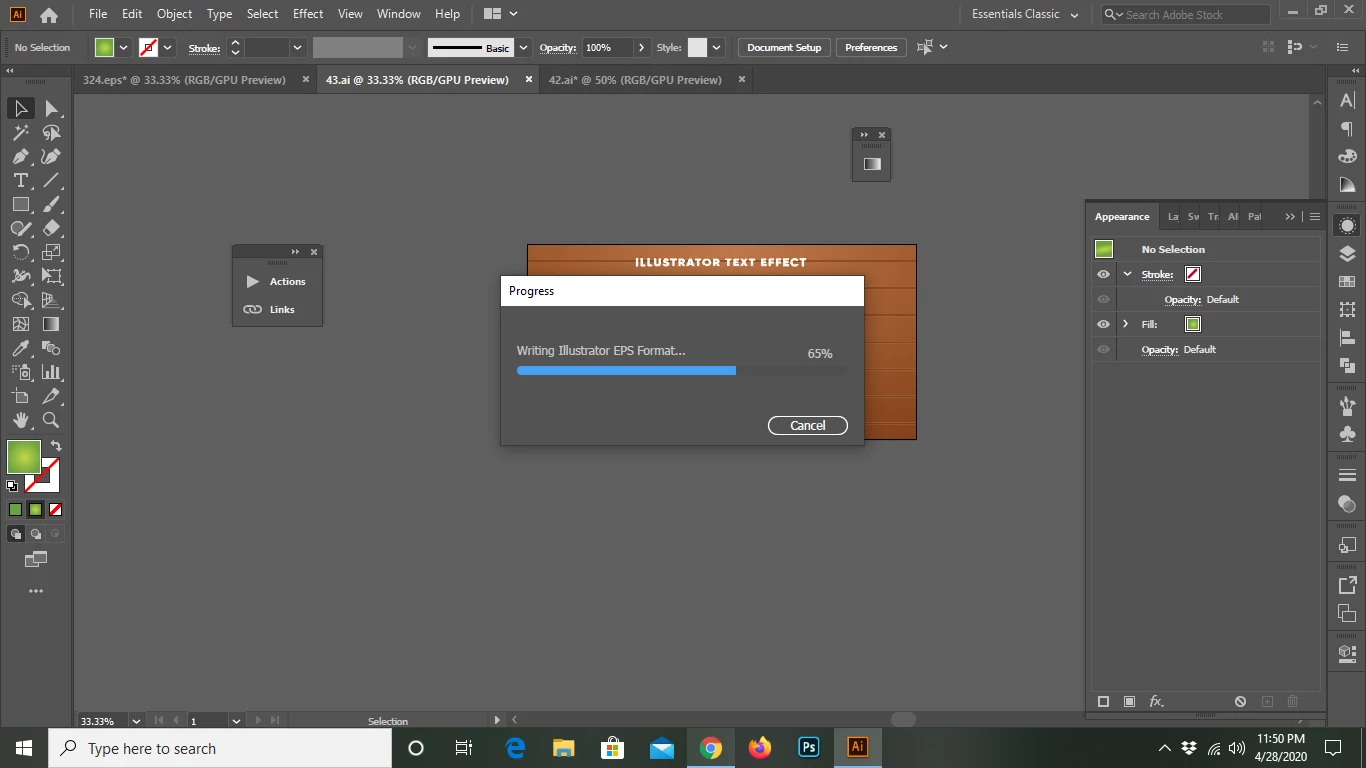This screenshot has width=1366, height=768.
Task: Select the Hand tool
Action: click(x=20, y=420)
